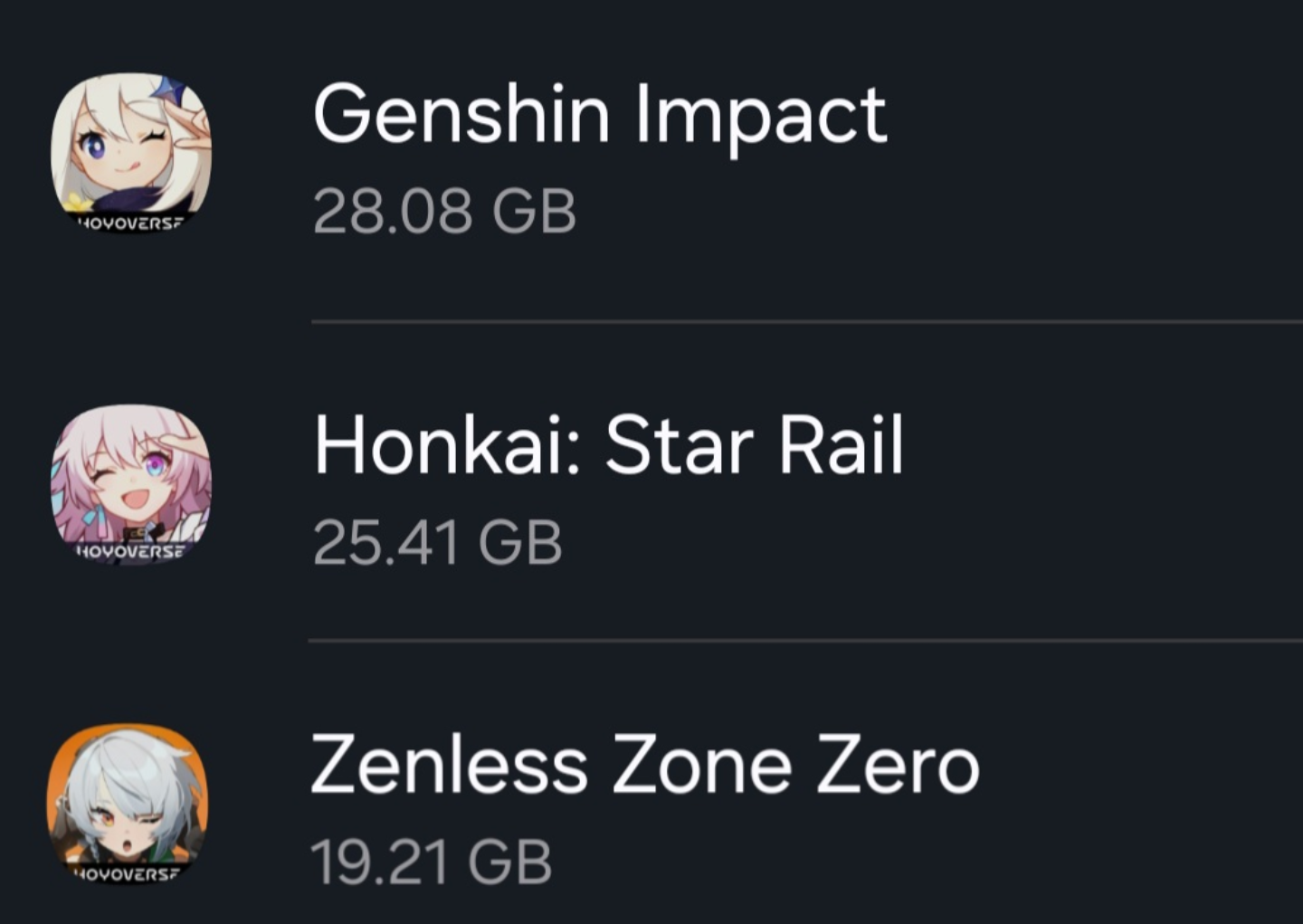Click HOYOVERSE label on Zenless Zone Zero icon
1303x924 pixels.
pyautogui.click(x=127, y=874)
